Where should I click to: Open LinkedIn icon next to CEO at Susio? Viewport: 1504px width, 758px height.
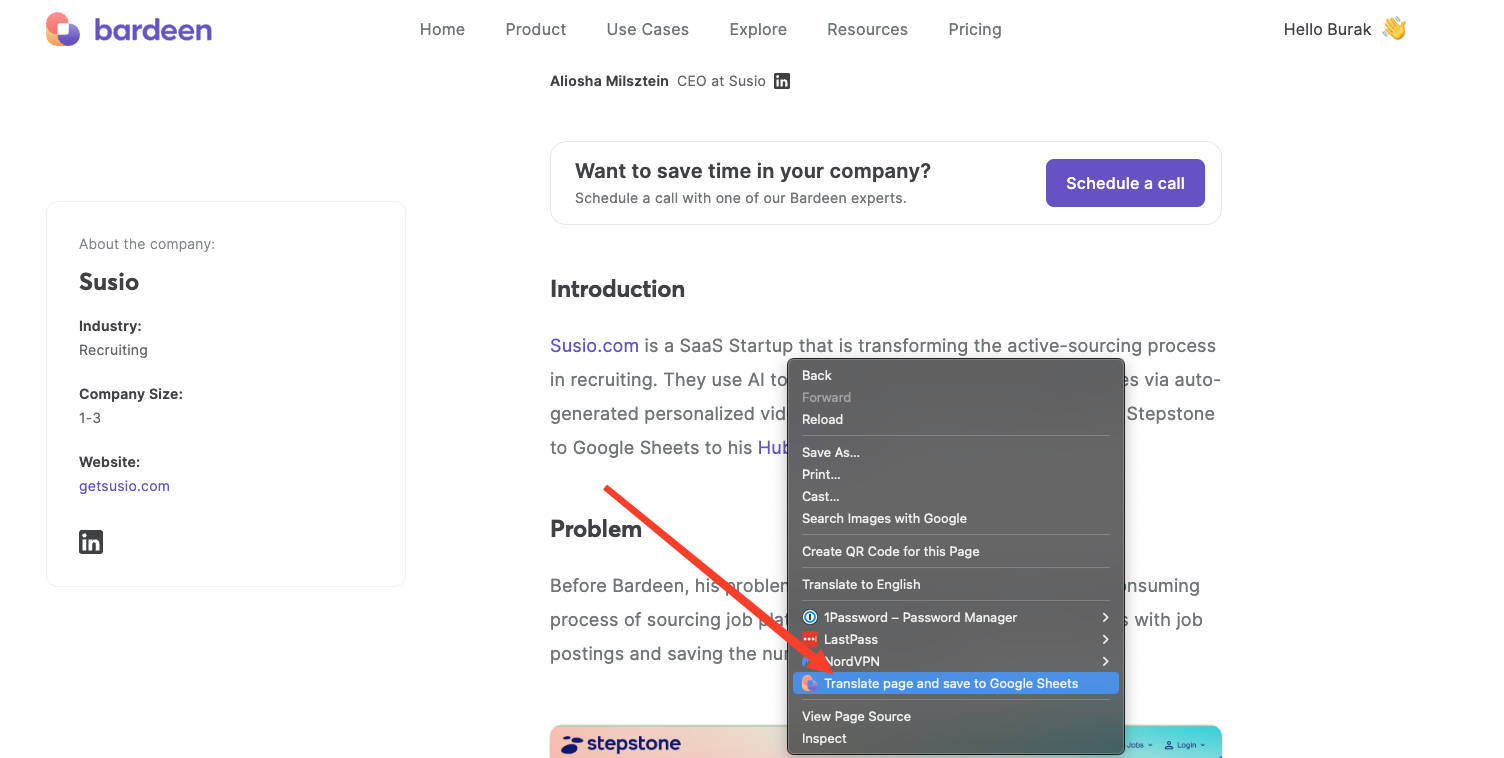pos(782,81)
